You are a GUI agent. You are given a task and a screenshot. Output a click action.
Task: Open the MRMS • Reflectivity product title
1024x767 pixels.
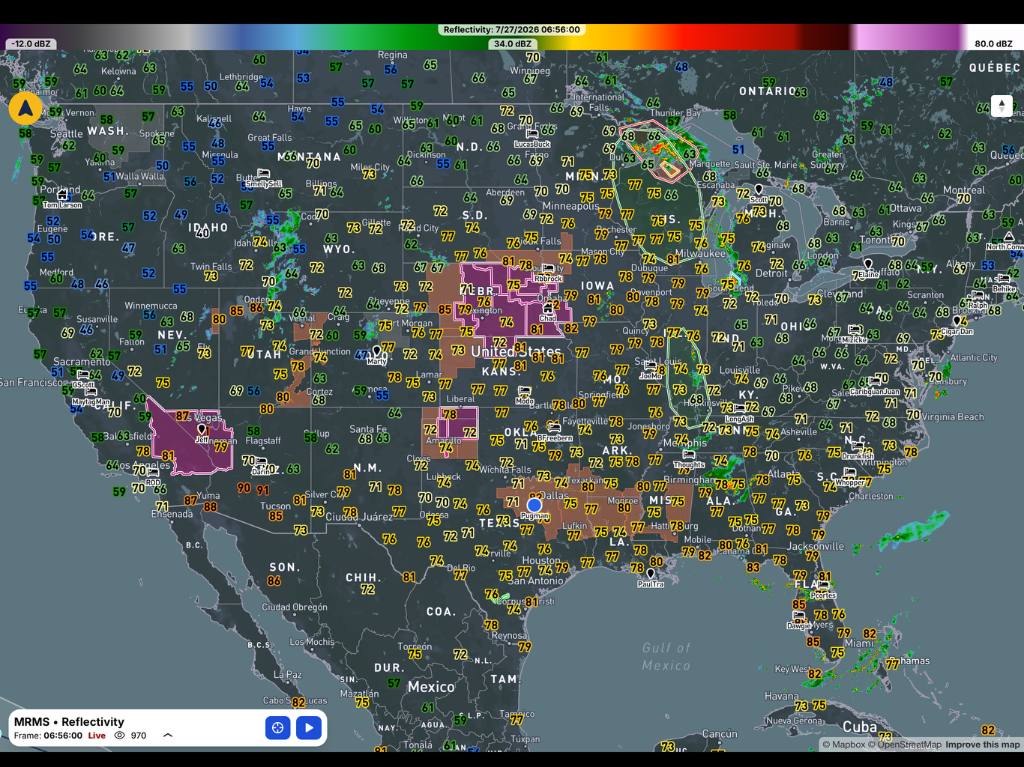(69, 722)
